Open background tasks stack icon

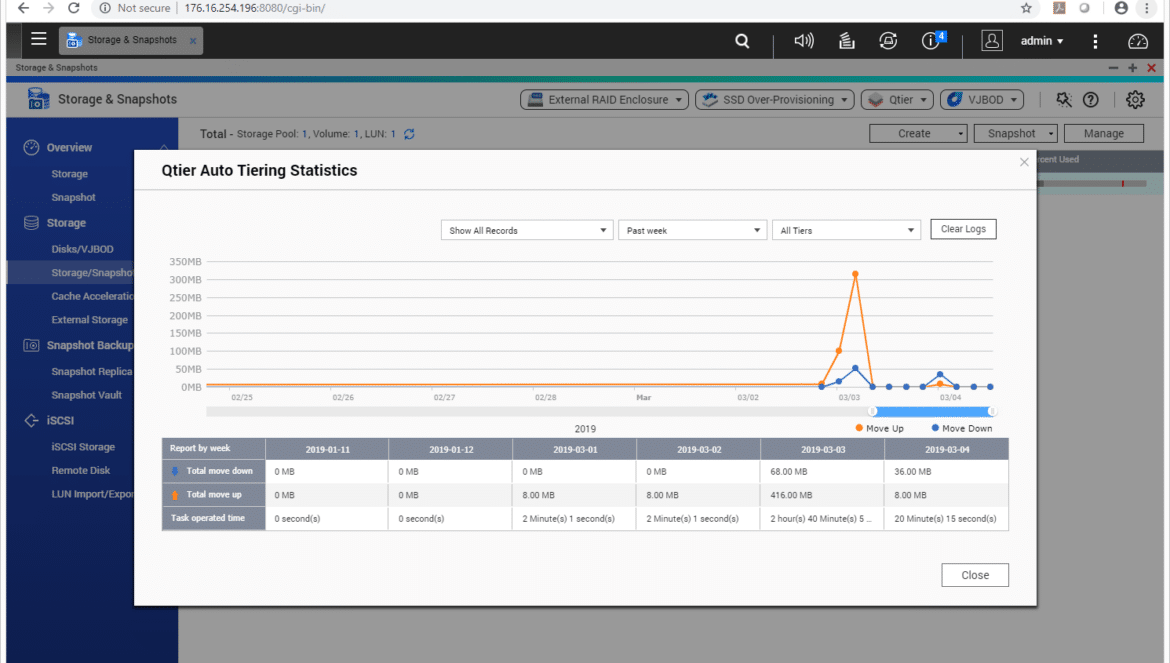click(x=846, y=41)
